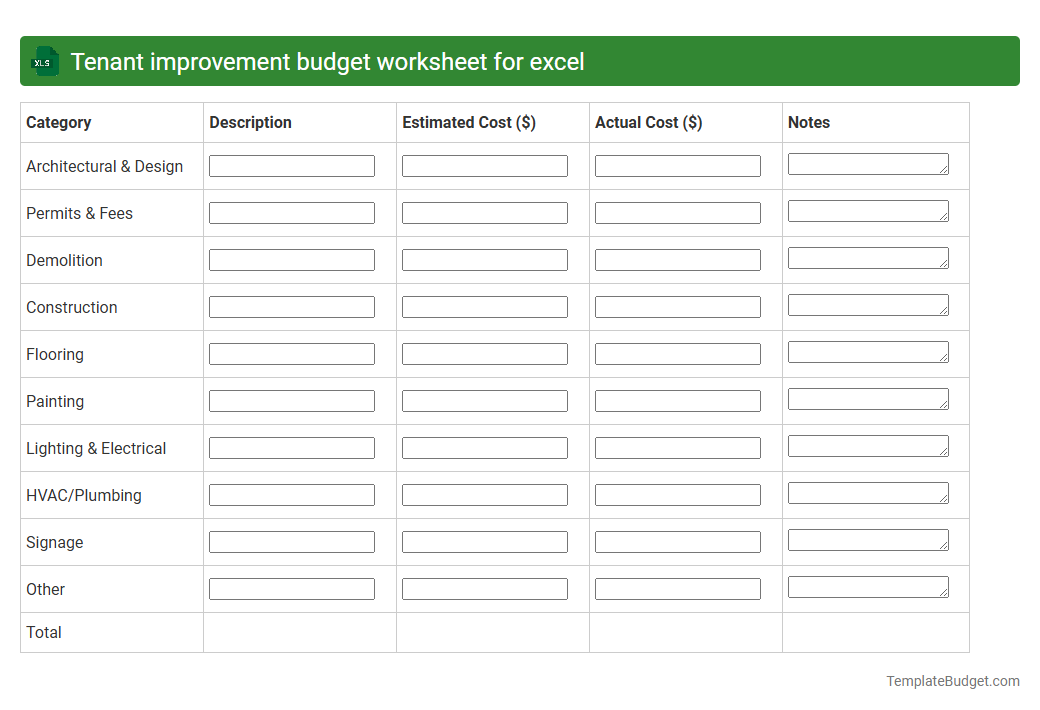Click the Estimated Cost field for Other
Image resolution: width=1040 pixels, height=710 pixels.
484,588
